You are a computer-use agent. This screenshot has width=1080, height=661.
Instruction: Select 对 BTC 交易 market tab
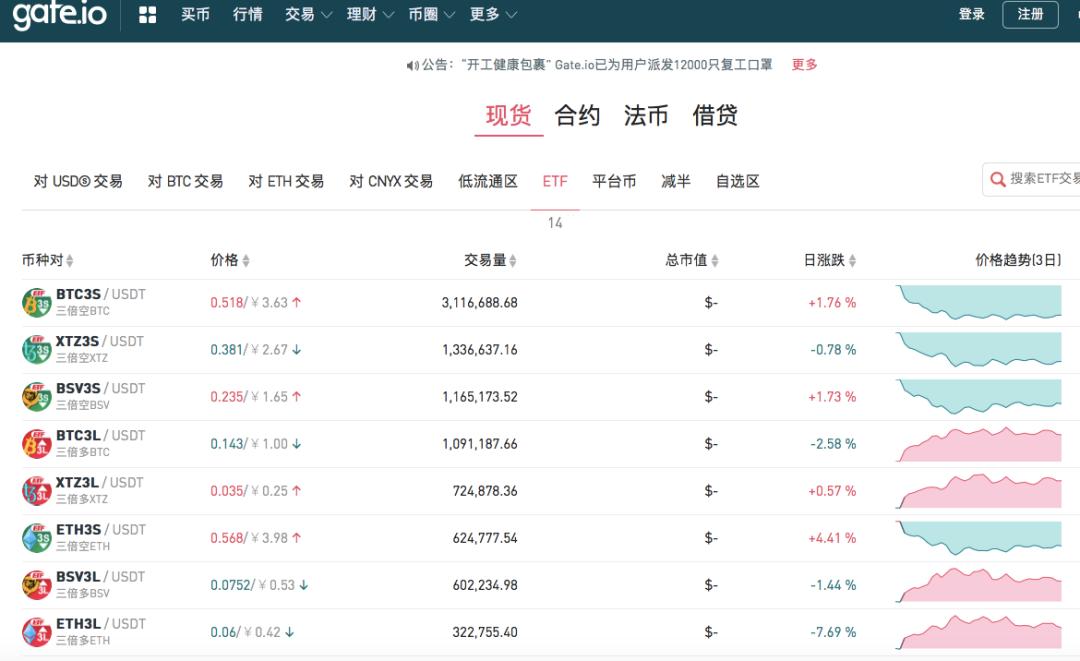coord(185,181)
